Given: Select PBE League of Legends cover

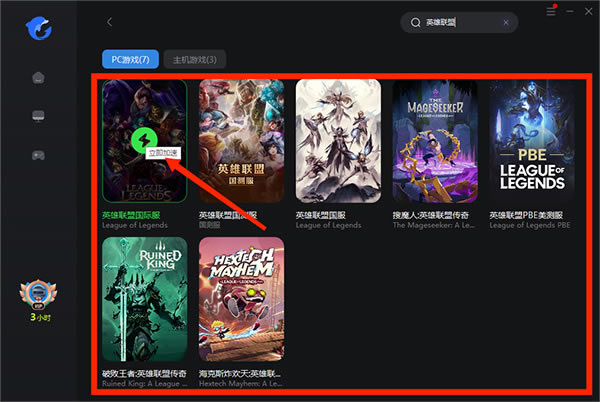Looking at the screenshot, I should pyautogui.click(x=532, y=141).
